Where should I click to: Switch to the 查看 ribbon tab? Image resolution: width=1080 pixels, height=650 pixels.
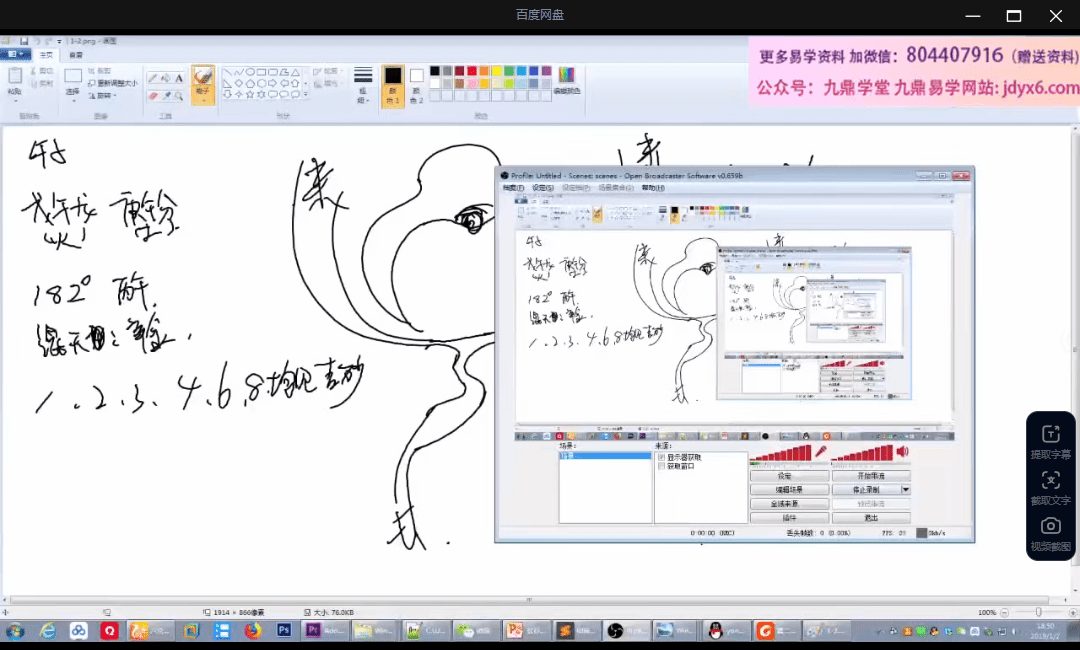click(76, 55)
